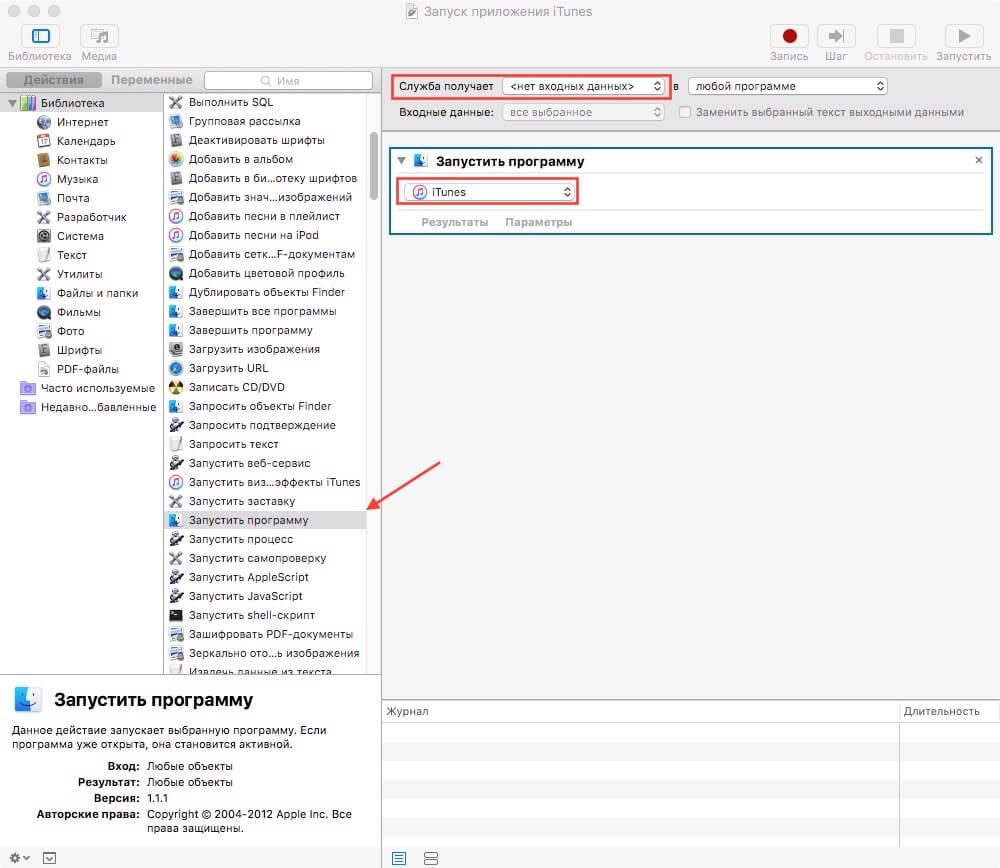This screenshot has width=1000, height=868.
Task: Open Служба получает input type dropdown
Action: coord(584,86)
